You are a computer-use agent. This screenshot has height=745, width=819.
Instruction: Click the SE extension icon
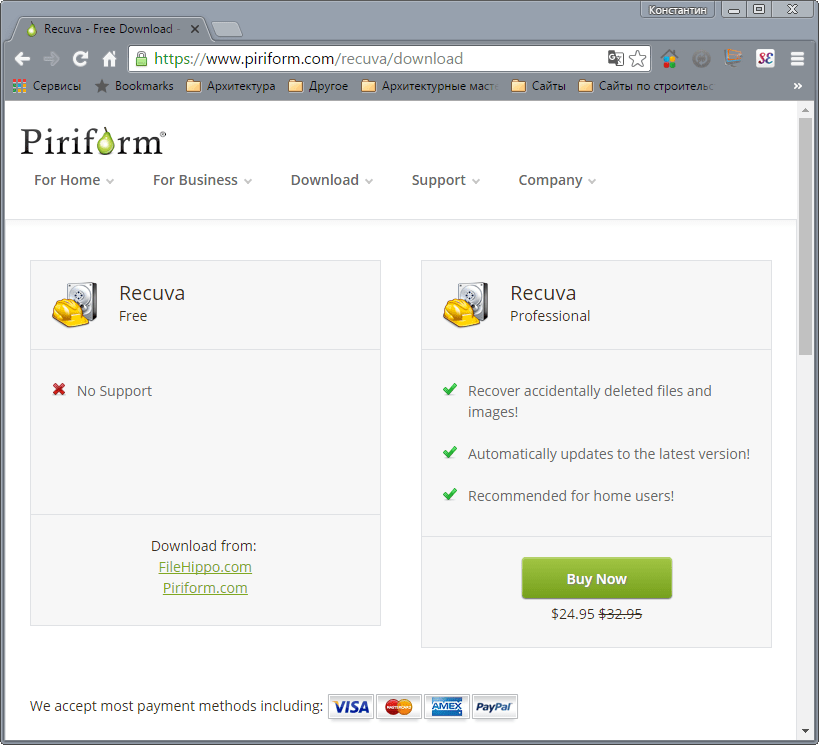pos(765,59)
